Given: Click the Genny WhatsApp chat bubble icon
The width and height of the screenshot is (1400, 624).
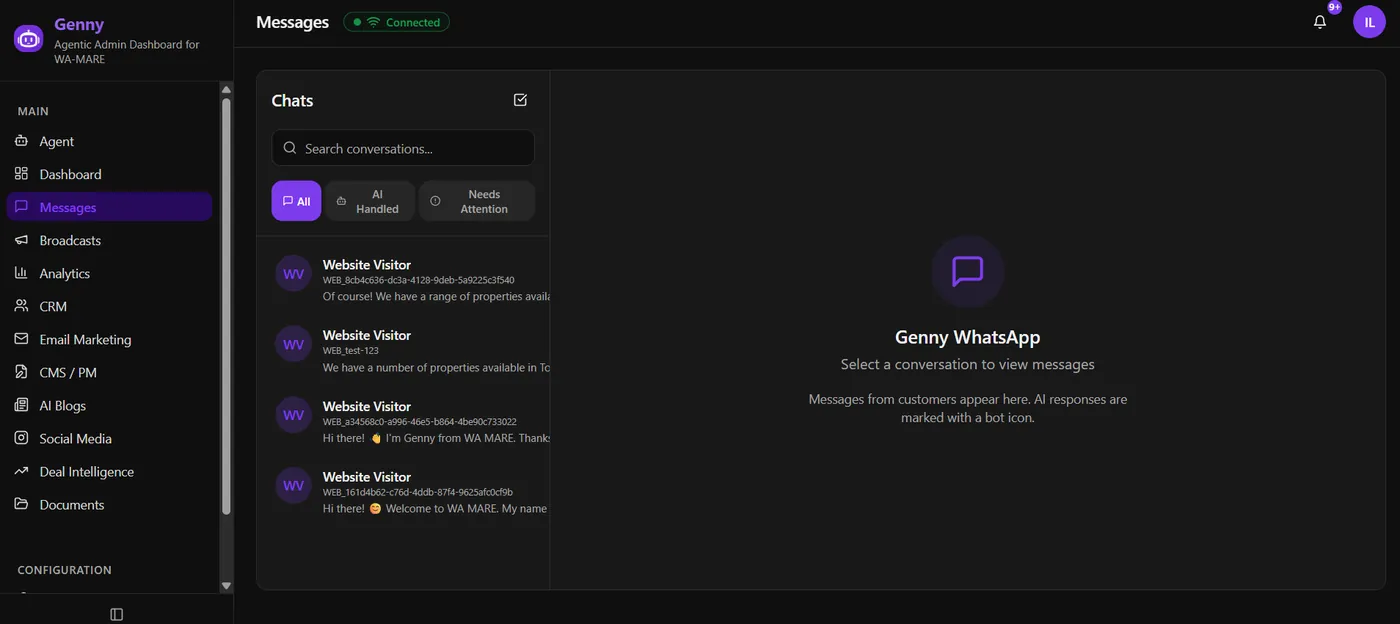Looking at the screenshot, I should [968, 271].
